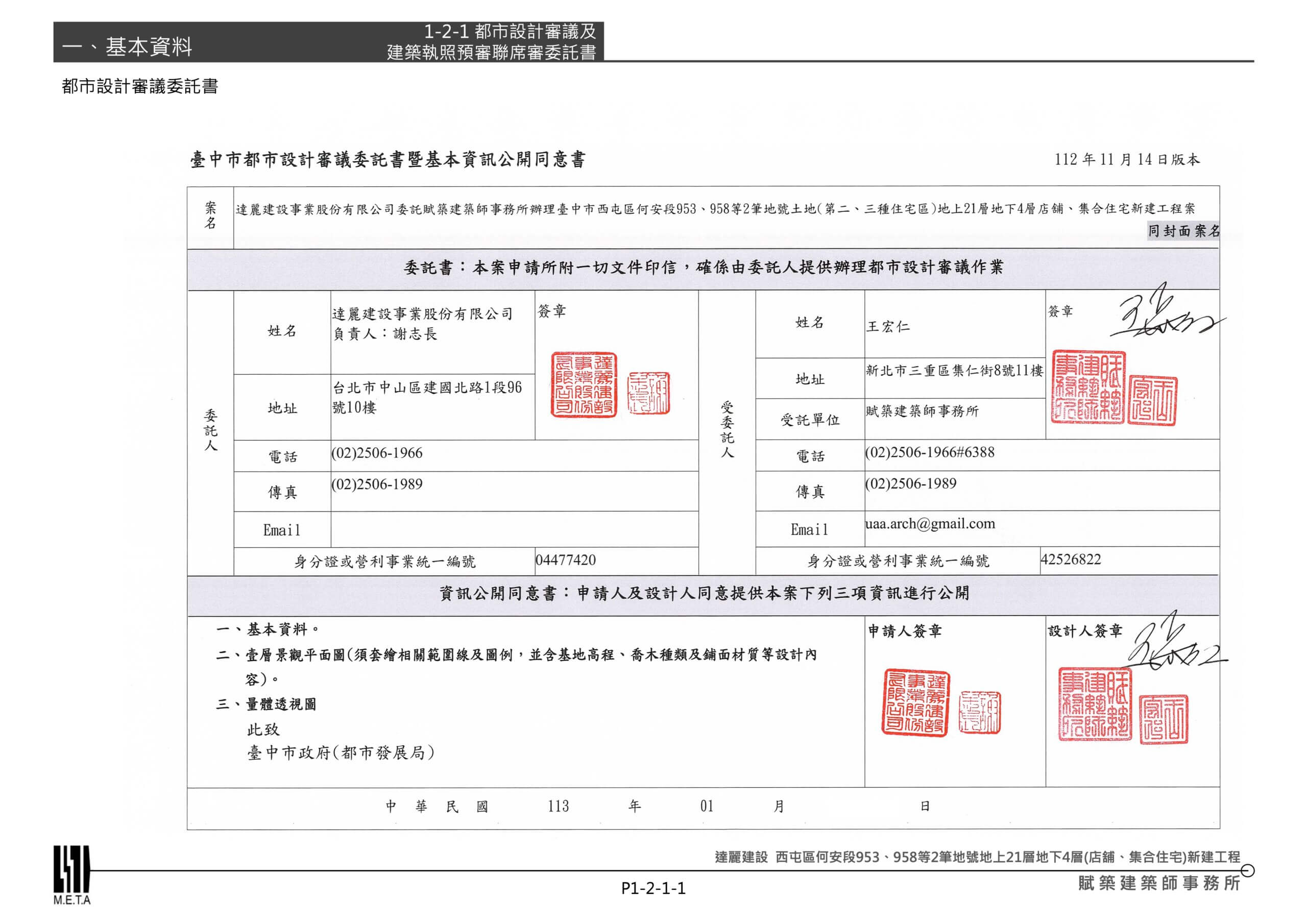This screenshot has width=1307, height=924.
Task: Click the 委託書 declaration banner text
Action: click(703, 268)
